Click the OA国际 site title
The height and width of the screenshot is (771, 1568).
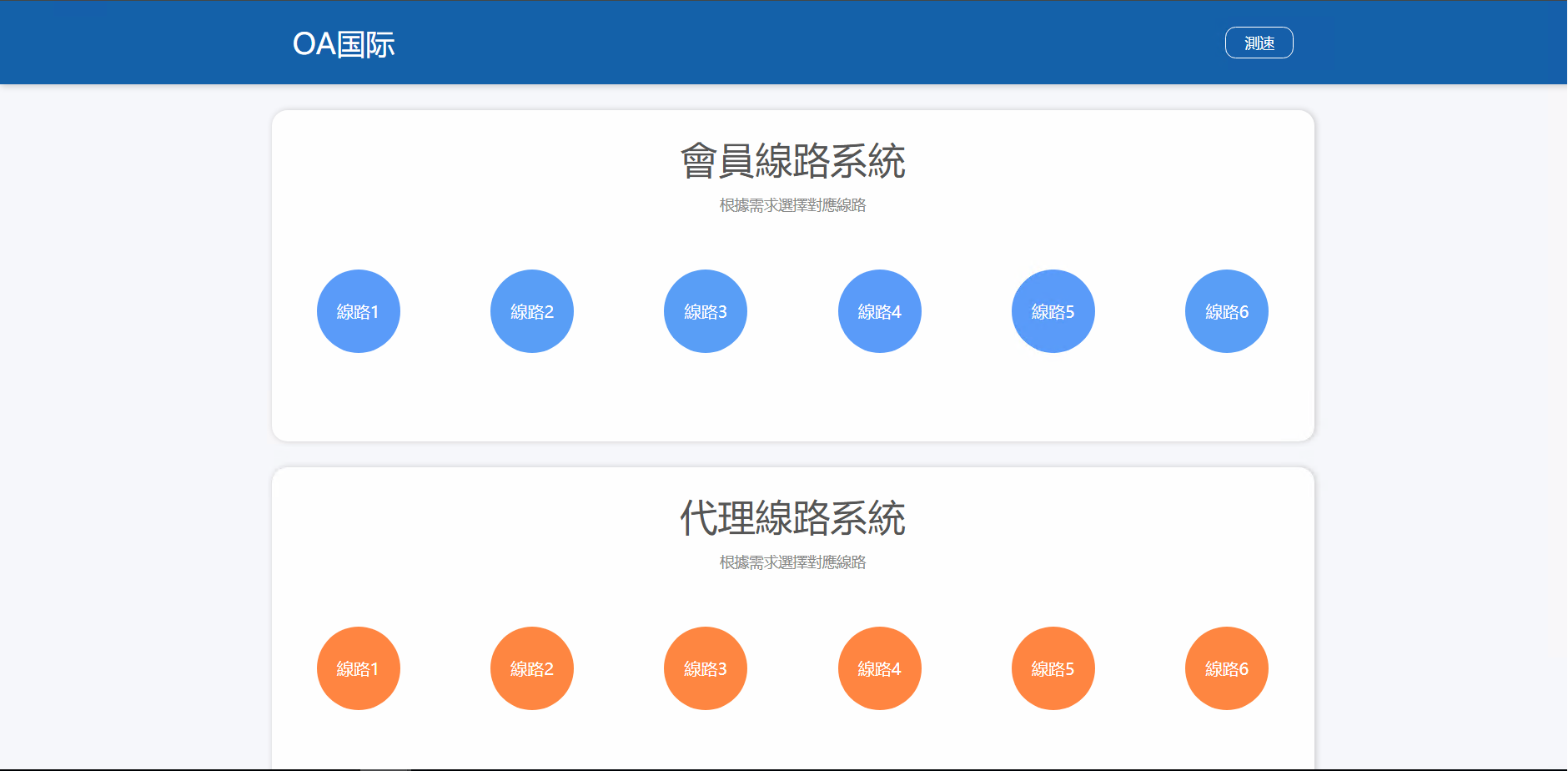344,43
